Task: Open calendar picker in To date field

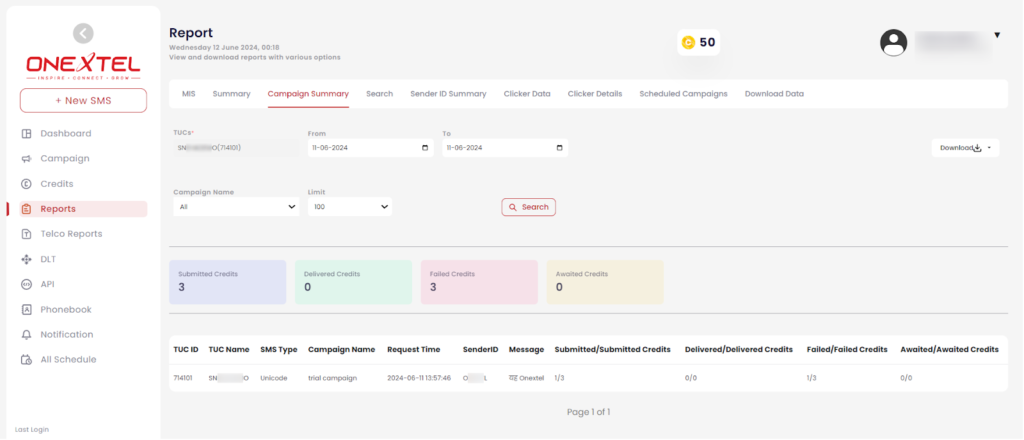Action: click(x=560, y=148)
